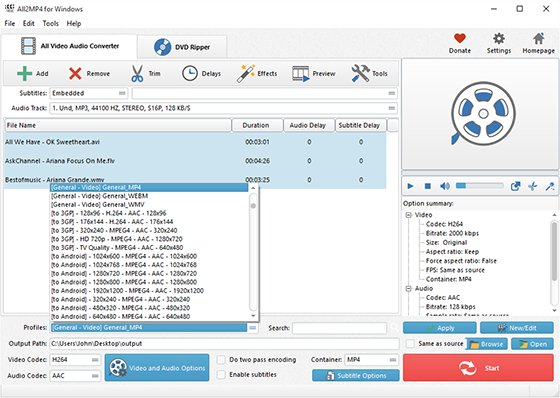Open Video and Audio Options
Viewport: 560px width, 398px height.
157,368
